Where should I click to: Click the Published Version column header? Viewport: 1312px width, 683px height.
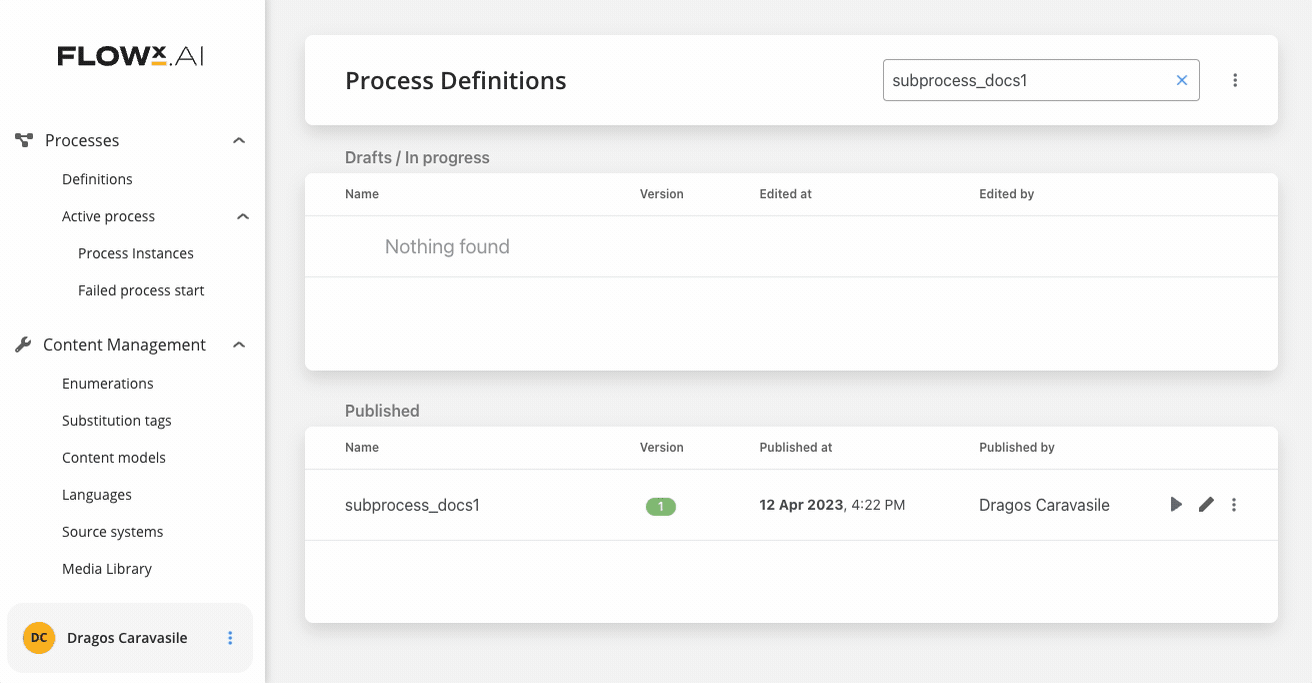[x=662, y=447]
